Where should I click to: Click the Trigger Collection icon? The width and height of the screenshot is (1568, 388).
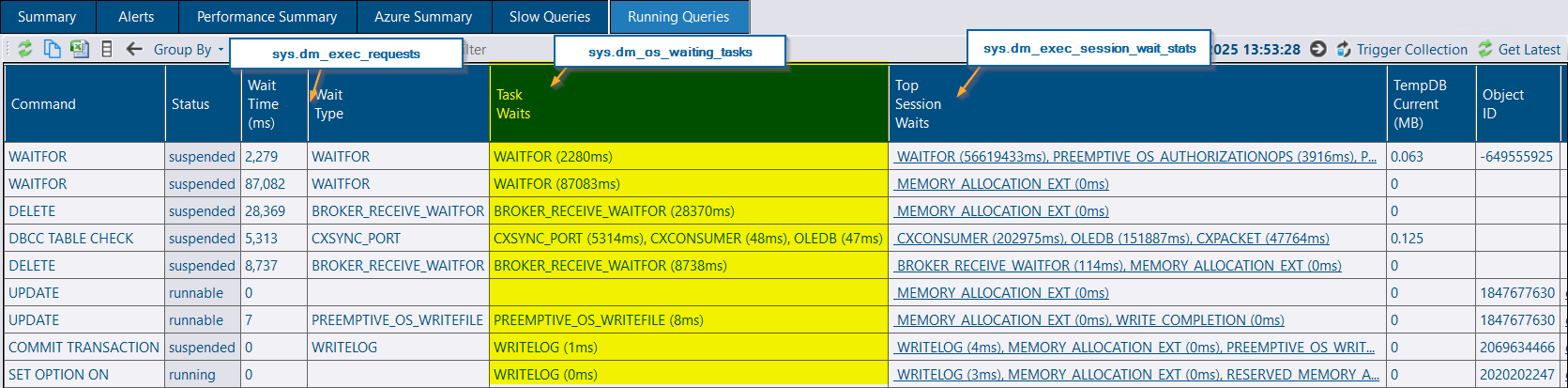click(1344, 49)
